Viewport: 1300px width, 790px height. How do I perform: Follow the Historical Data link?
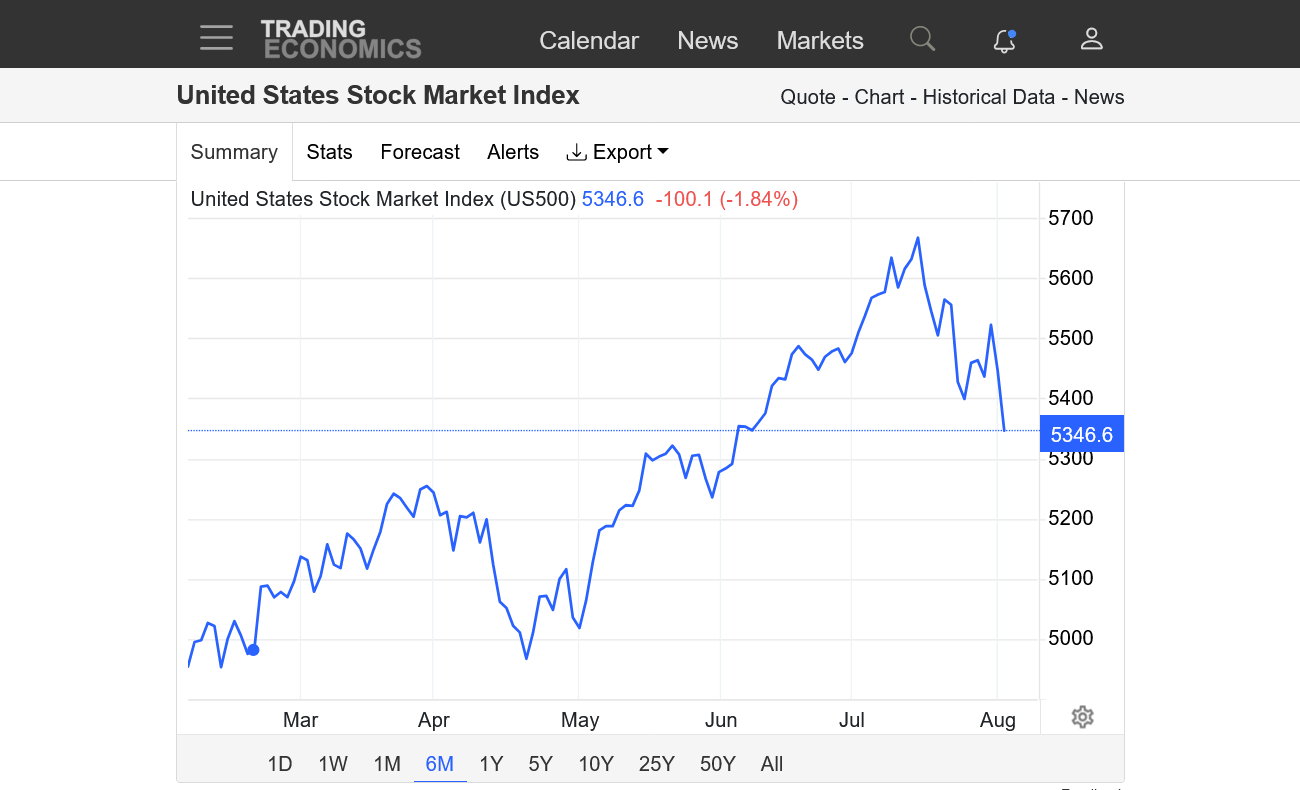988,97
